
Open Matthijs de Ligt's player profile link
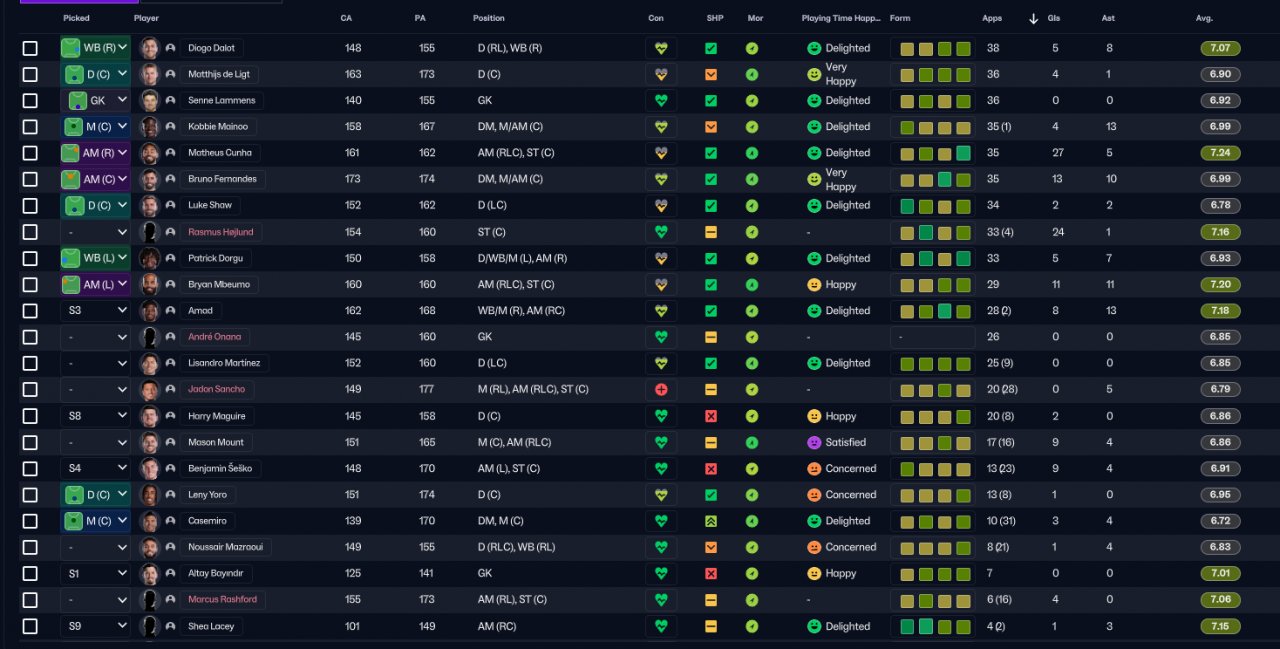(x=219, y=74)
